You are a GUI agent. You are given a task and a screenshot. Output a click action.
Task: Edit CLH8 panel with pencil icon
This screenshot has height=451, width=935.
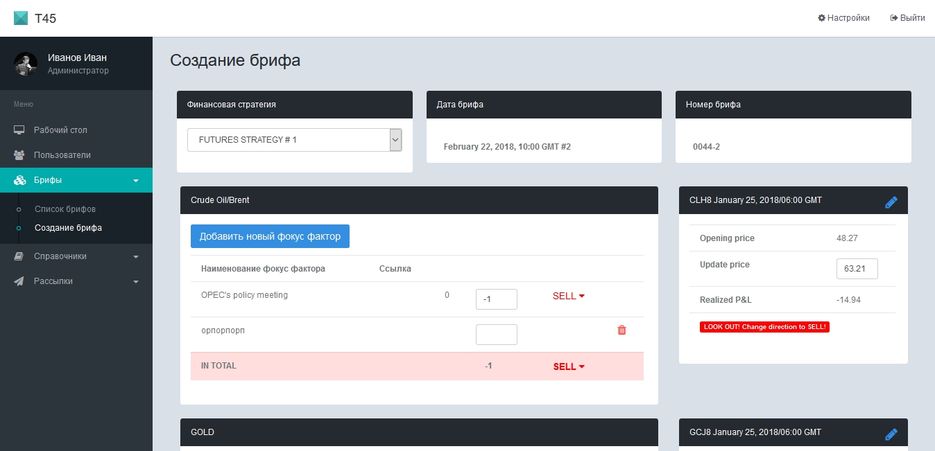point(891,202)
